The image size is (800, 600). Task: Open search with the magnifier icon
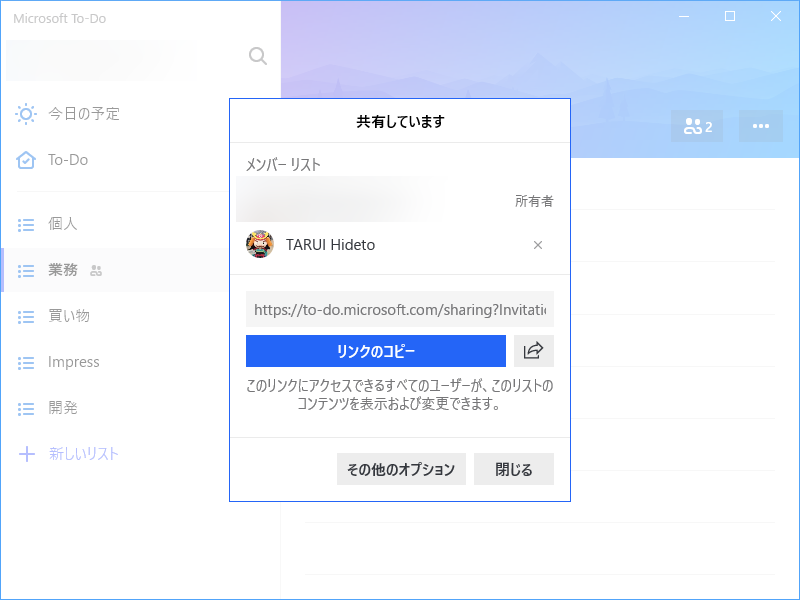click(x=257, y=56)
